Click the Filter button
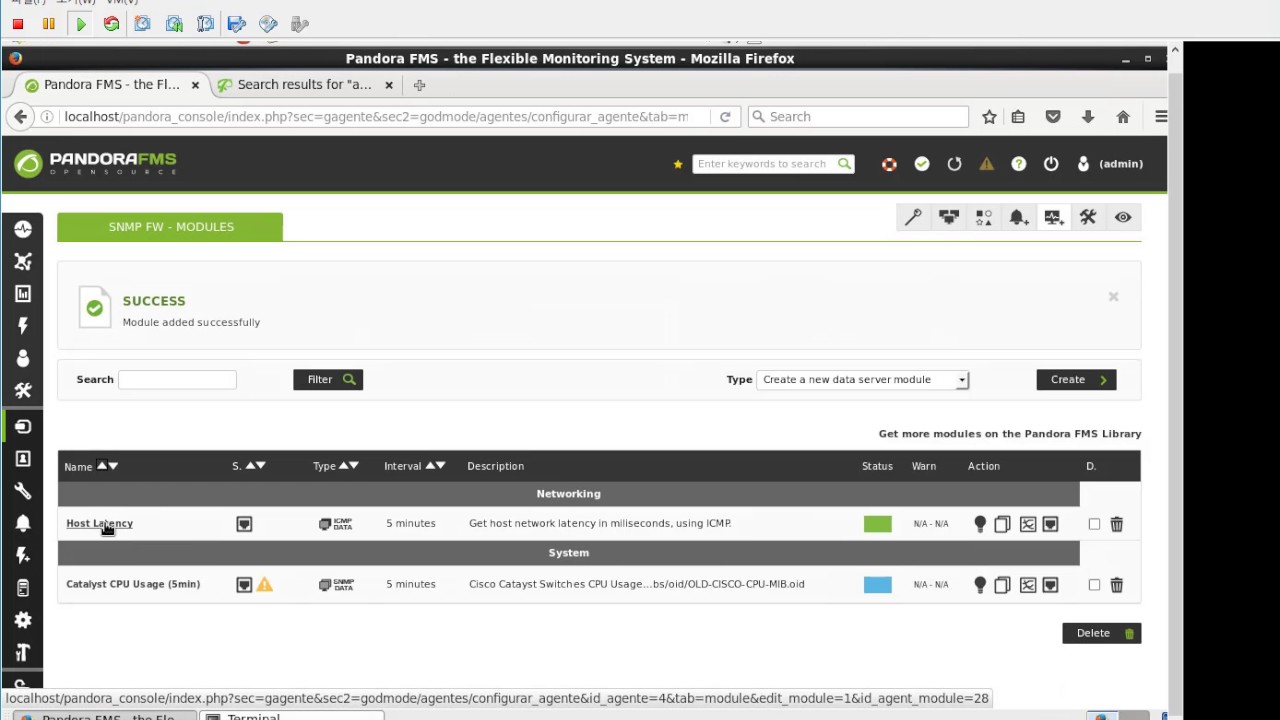The image size is (1280, 720). pos(328,380)
